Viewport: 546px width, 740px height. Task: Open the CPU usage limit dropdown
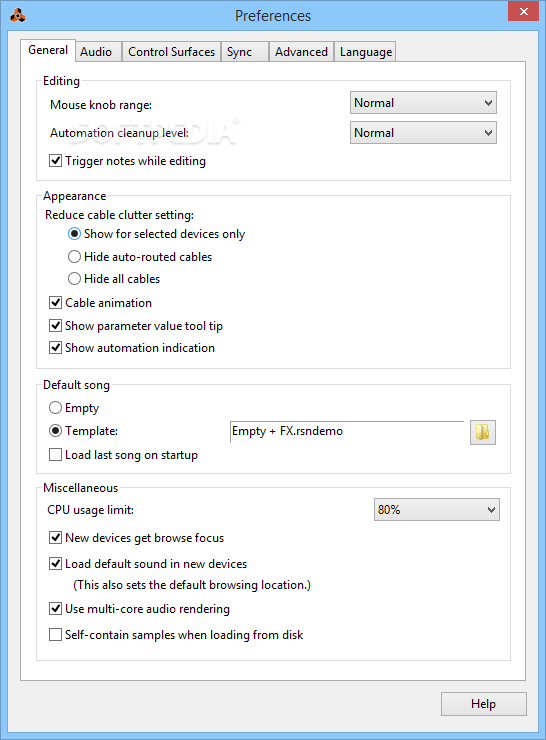[437, 510]
